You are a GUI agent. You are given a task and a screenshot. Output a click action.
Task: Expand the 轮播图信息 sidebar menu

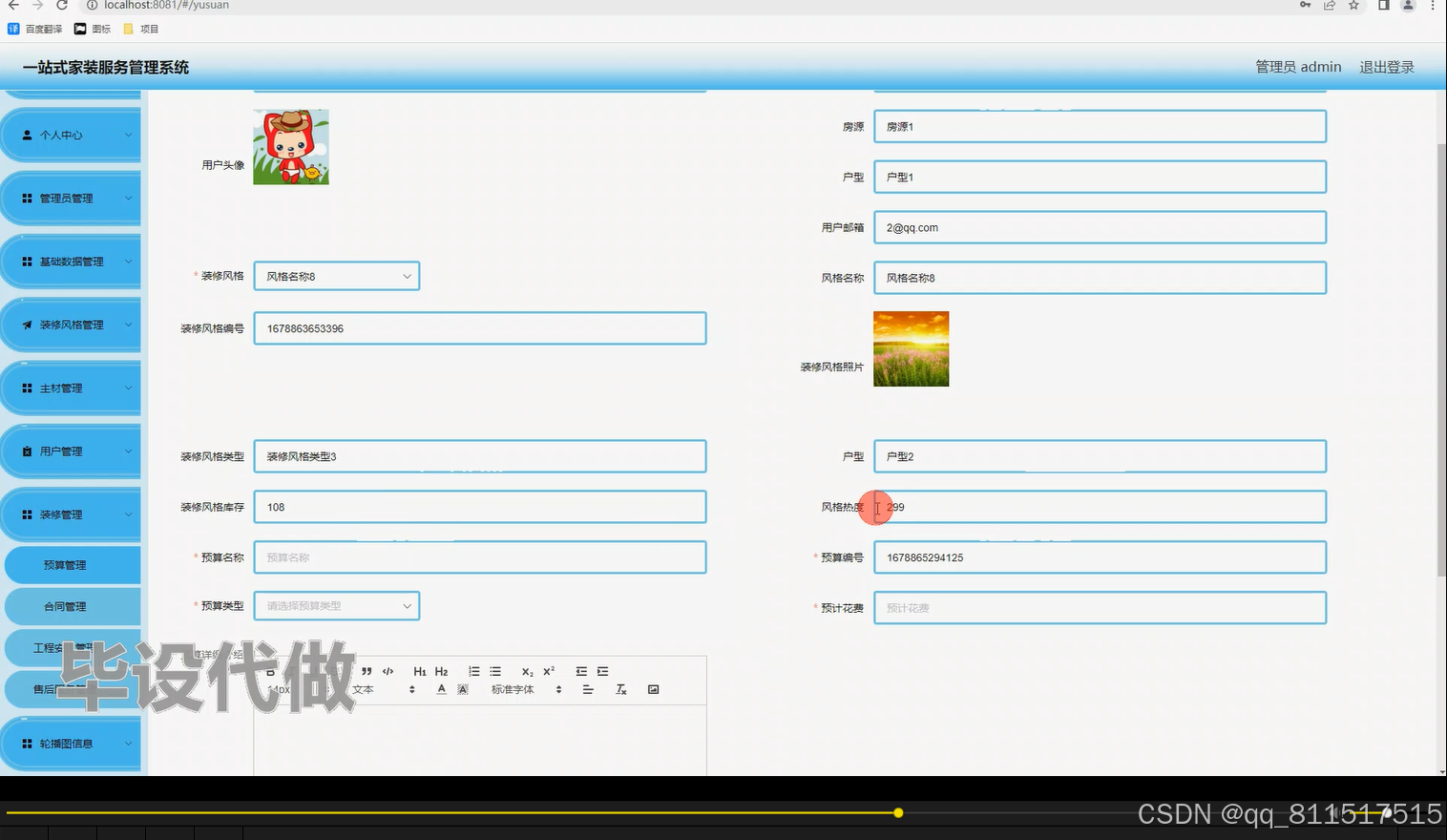[x=71, y=744]
